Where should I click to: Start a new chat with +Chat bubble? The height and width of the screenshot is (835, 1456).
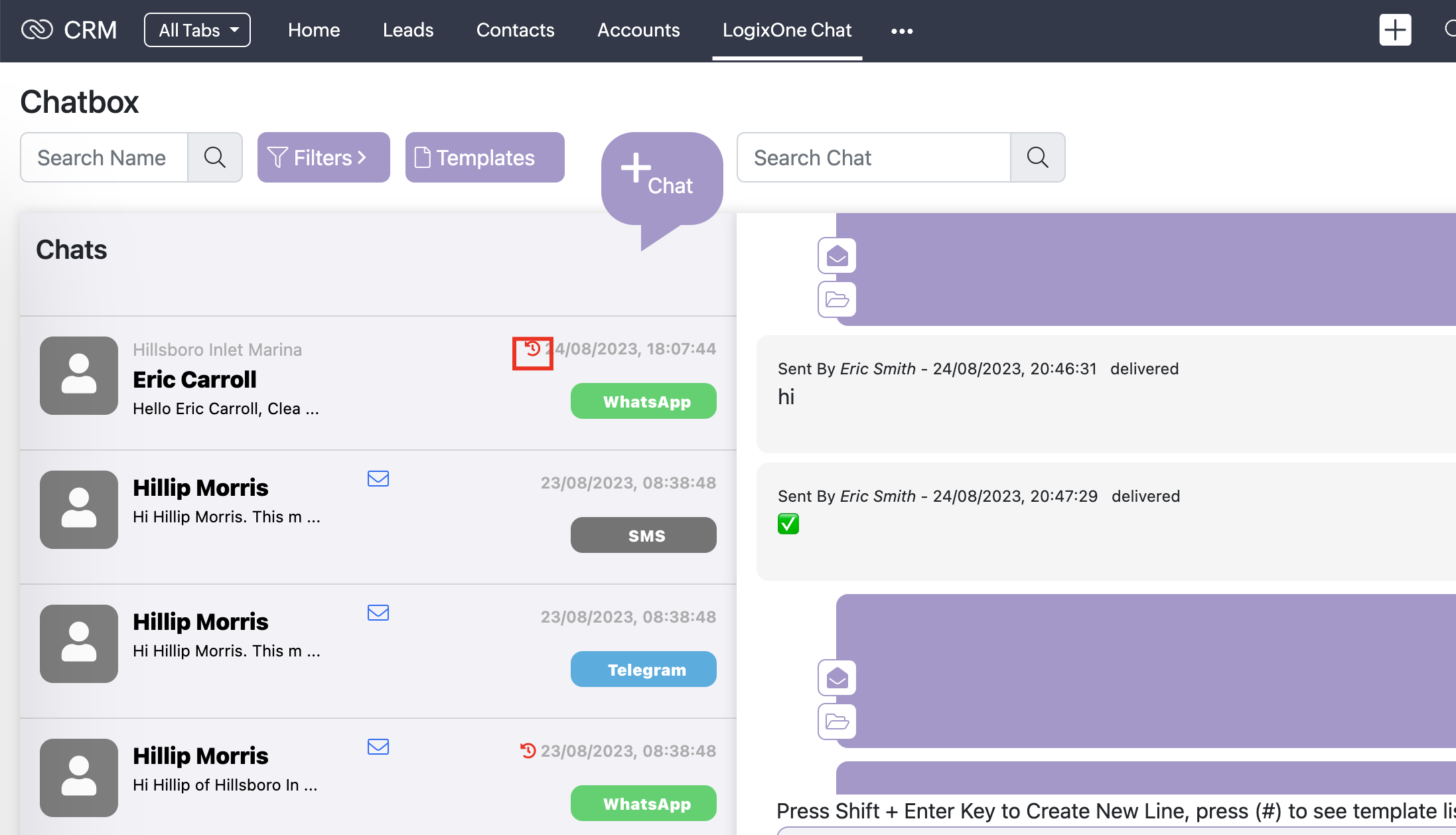click(662, 179)
